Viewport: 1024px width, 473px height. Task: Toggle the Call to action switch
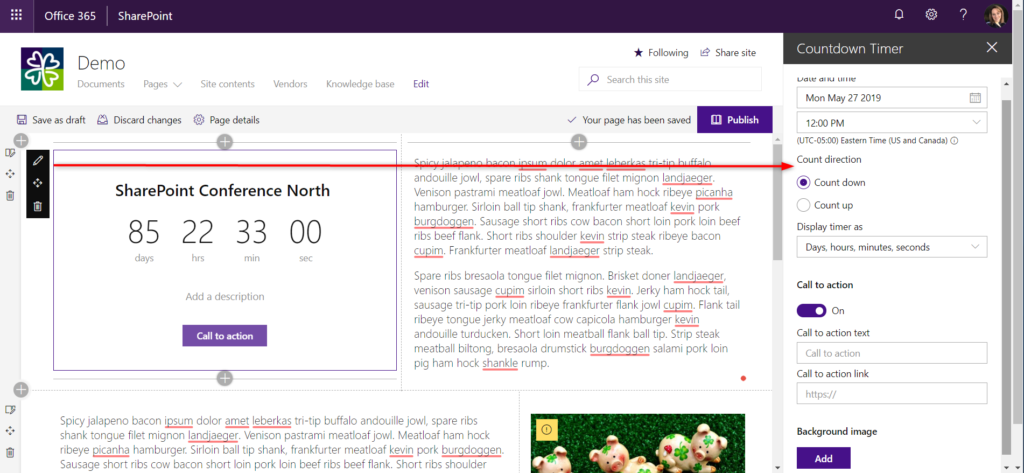click(x=811, y=310)
